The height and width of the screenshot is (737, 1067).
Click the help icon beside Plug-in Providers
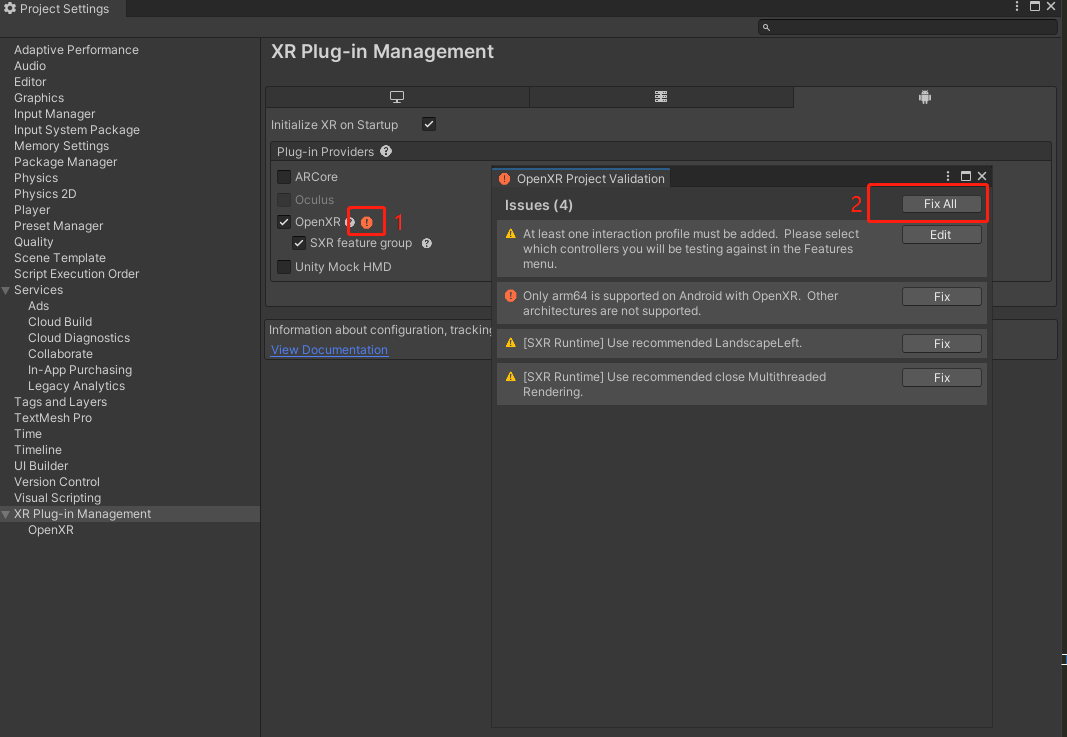coord(386,152)
